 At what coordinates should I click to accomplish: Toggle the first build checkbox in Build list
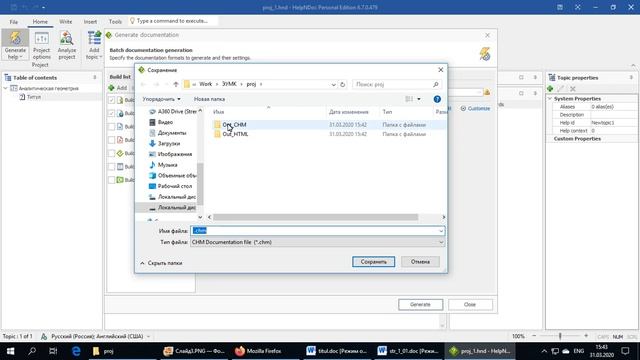point(111,100)
